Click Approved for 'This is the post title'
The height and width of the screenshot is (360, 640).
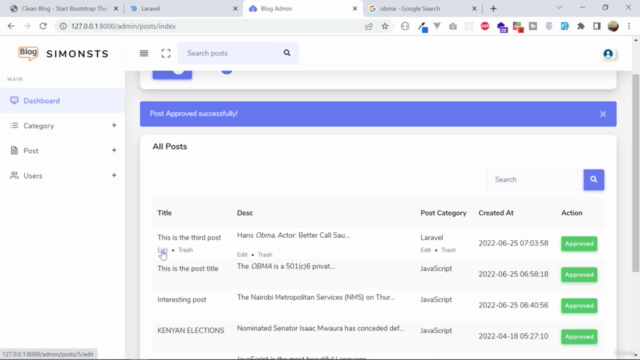pyautogui.click(x=579, y=275)
